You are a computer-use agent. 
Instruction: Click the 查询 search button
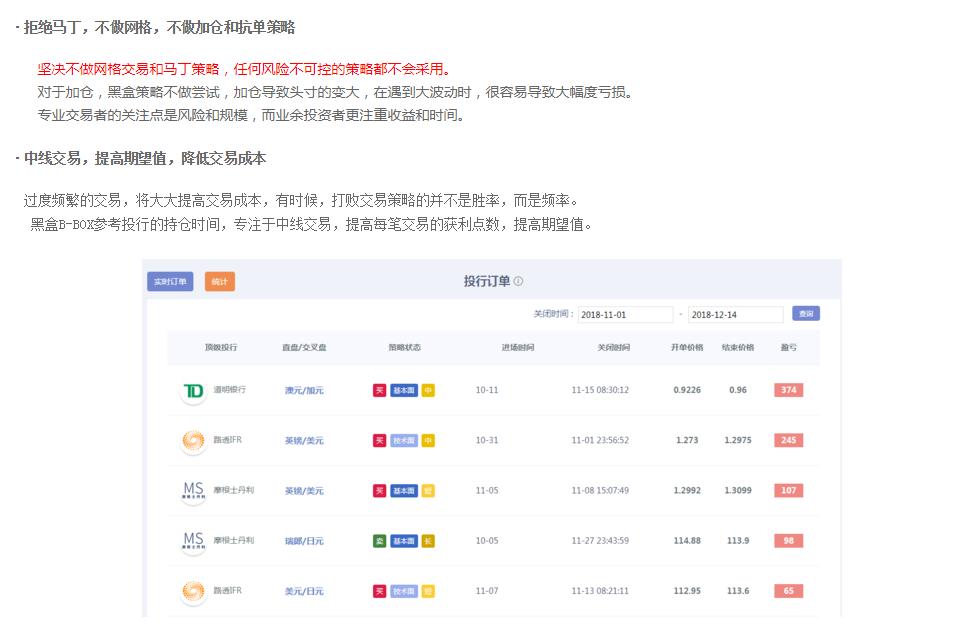[x=805, y=314]
